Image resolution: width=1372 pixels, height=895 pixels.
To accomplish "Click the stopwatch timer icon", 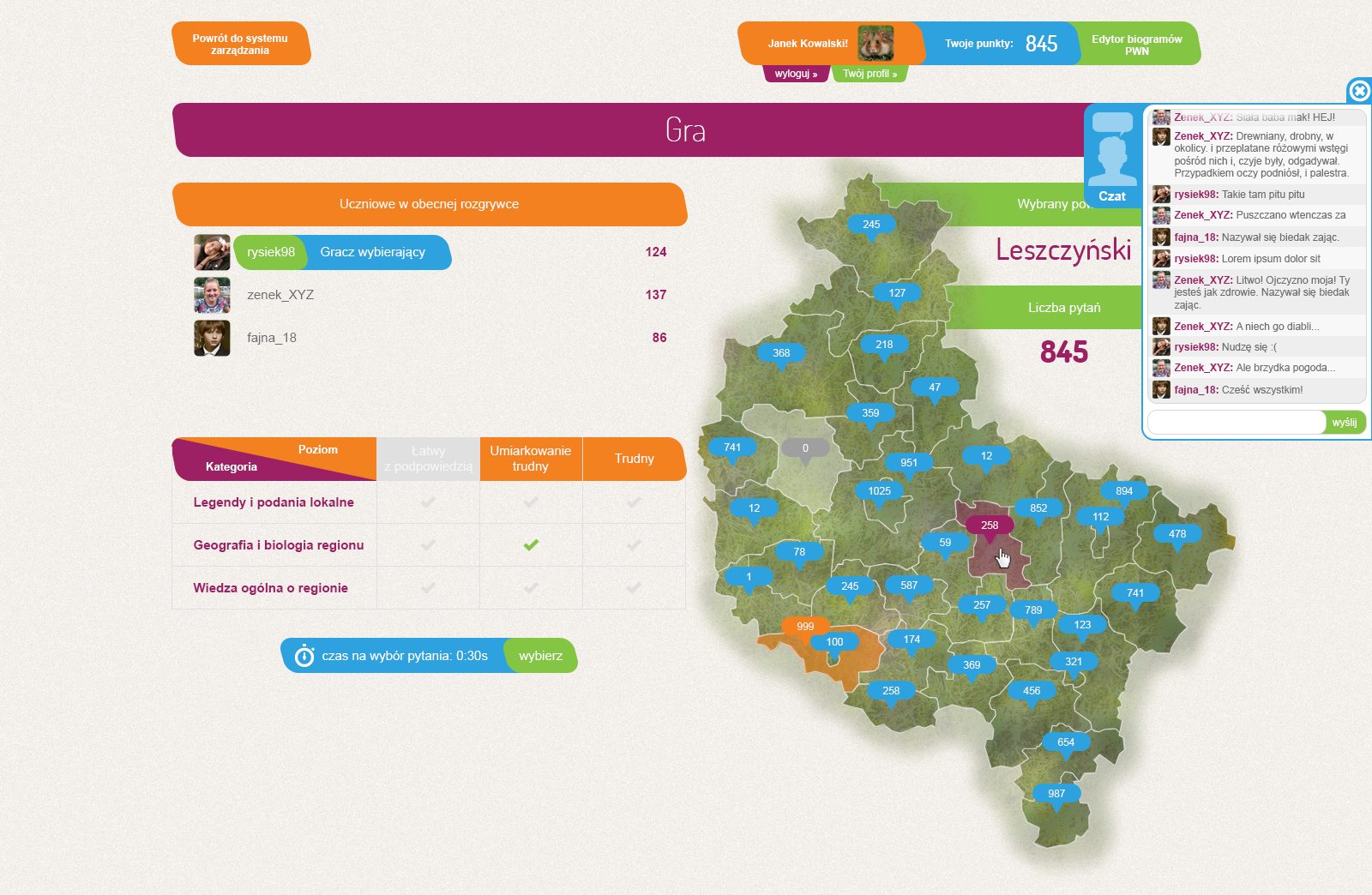I will [x=304, y=656].
